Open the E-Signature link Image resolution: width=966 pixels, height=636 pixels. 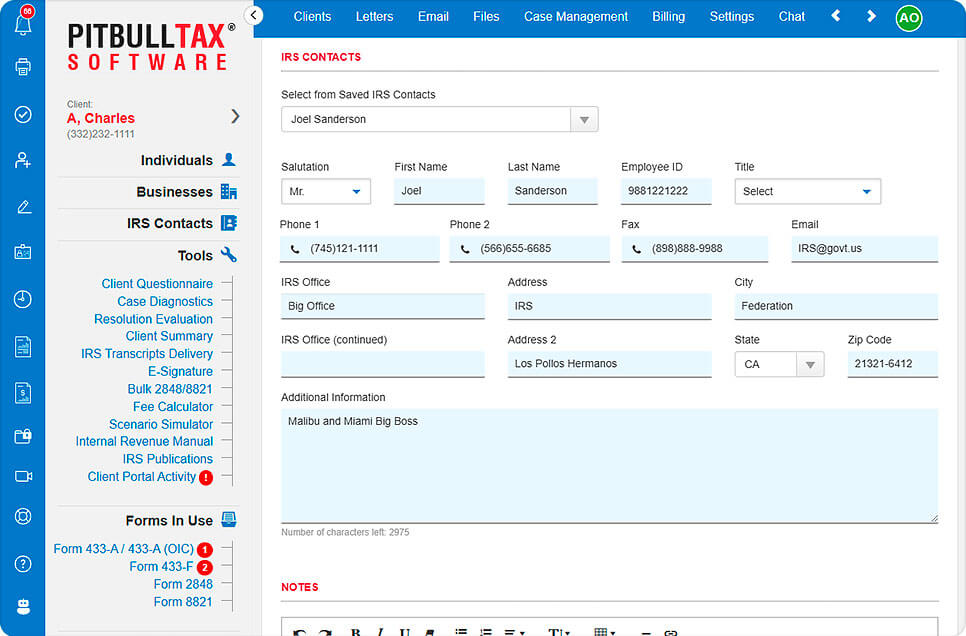click(181, 372)
